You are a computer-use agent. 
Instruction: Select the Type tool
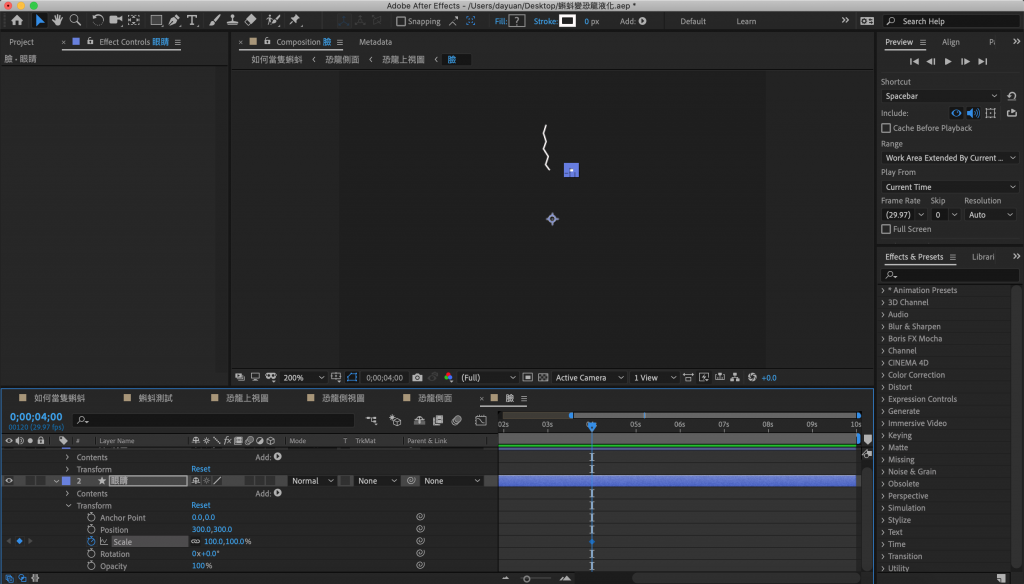(x=192, y=20)
